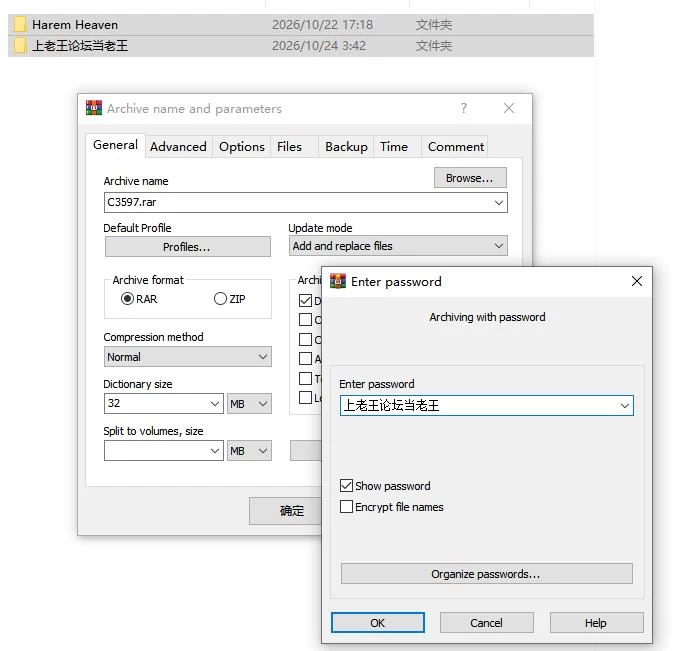Click the date 2026/10/24 3:42
Image resolution: width=676 pixels, height=651 pixels.
coord(319,46)
